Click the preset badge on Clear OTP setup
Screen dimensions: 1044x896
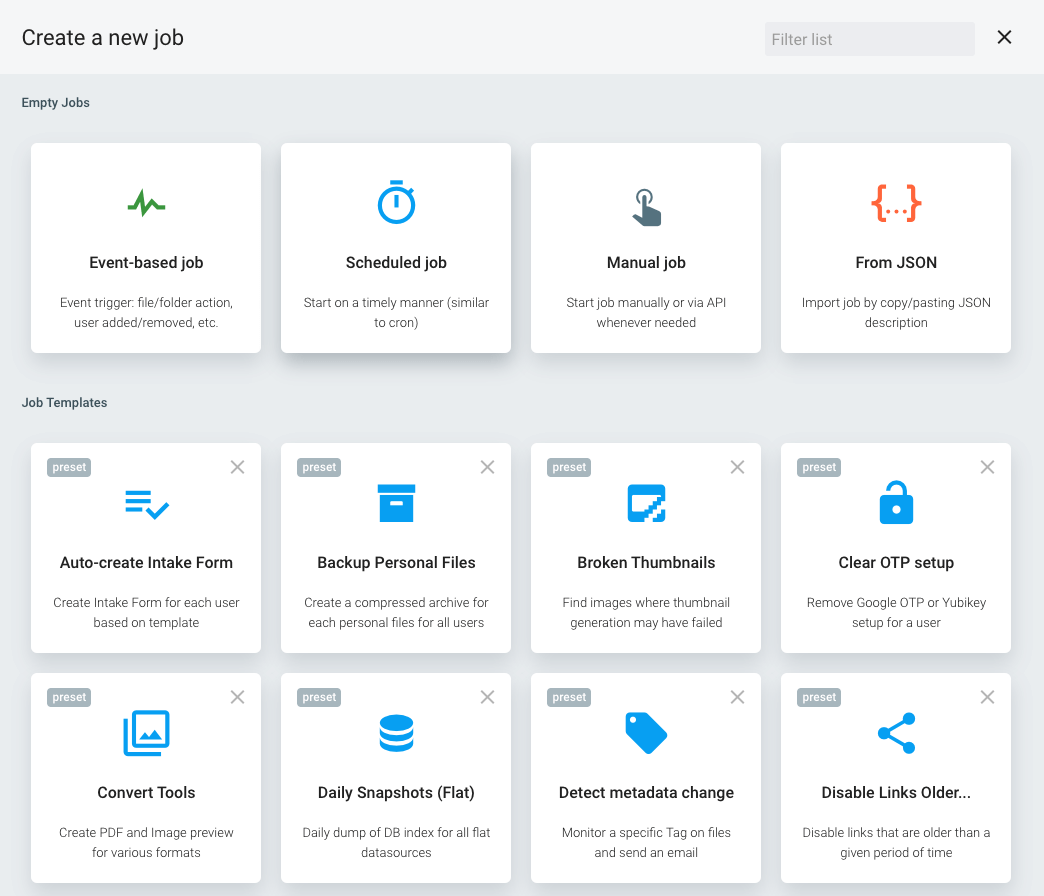pos(819,467)
